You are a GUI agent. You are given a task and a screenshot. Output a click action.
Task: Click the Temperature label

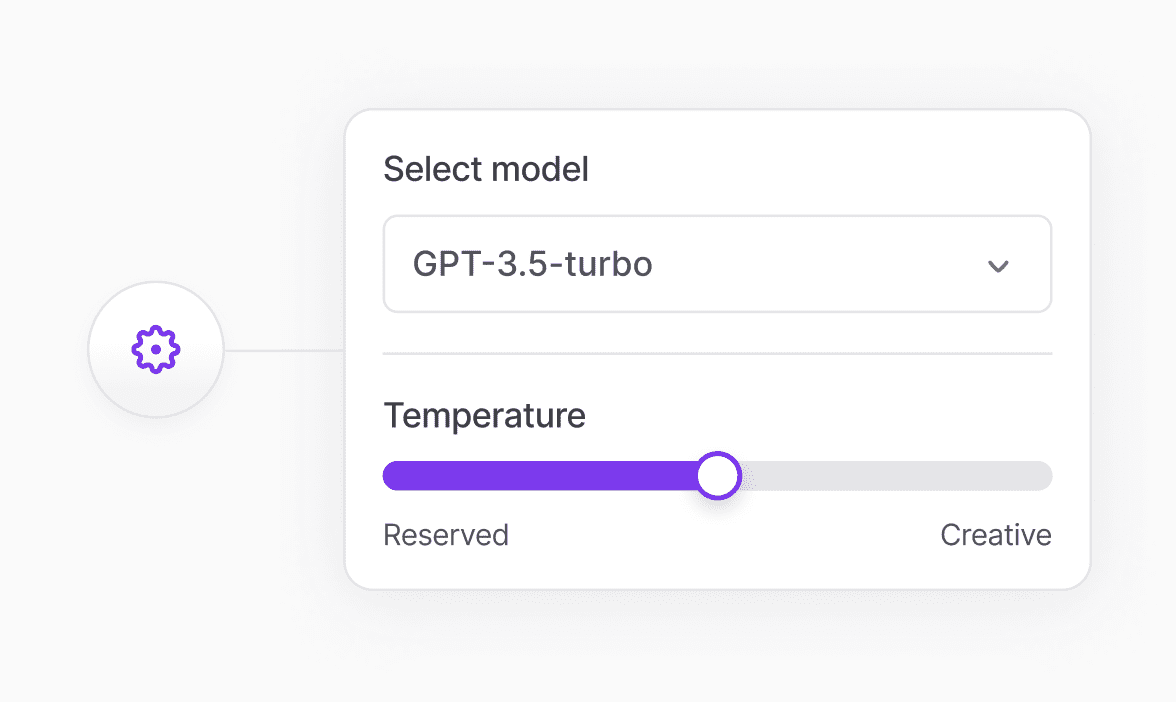484,415
